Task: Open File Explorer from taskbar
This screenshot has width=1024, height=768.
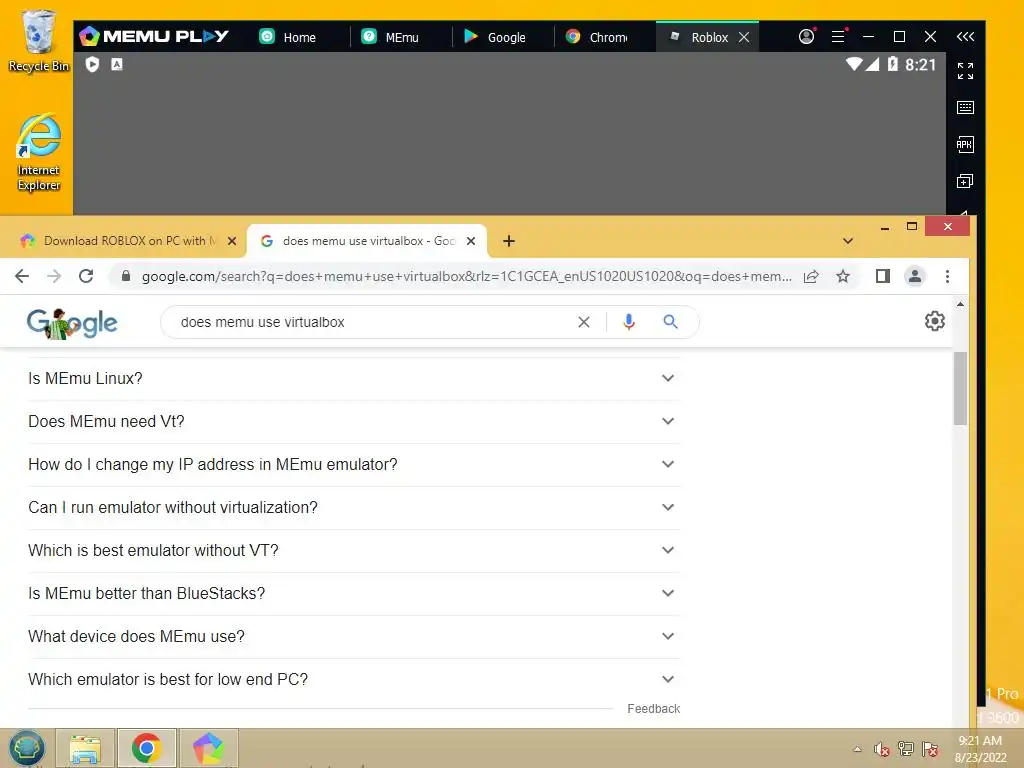Action: tap(86, 748)
